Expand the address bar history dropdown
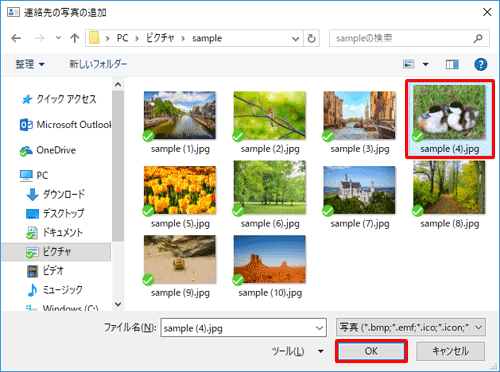Screen dimensions: 500x372 point(295,39)
